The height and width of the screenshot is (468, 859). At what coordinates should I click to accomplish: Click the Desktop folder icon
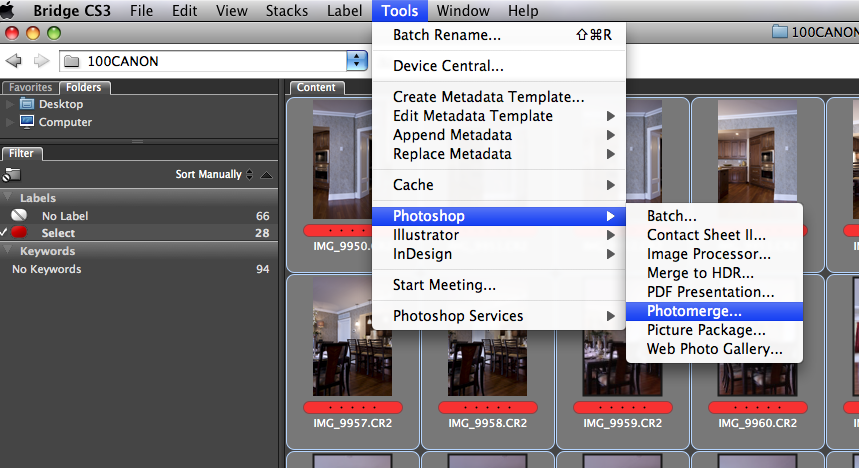27,104
